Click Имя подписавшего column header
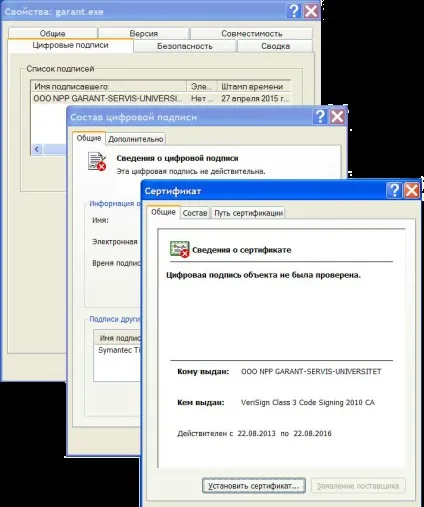424x507 pixels. click(x=109, y=86)
